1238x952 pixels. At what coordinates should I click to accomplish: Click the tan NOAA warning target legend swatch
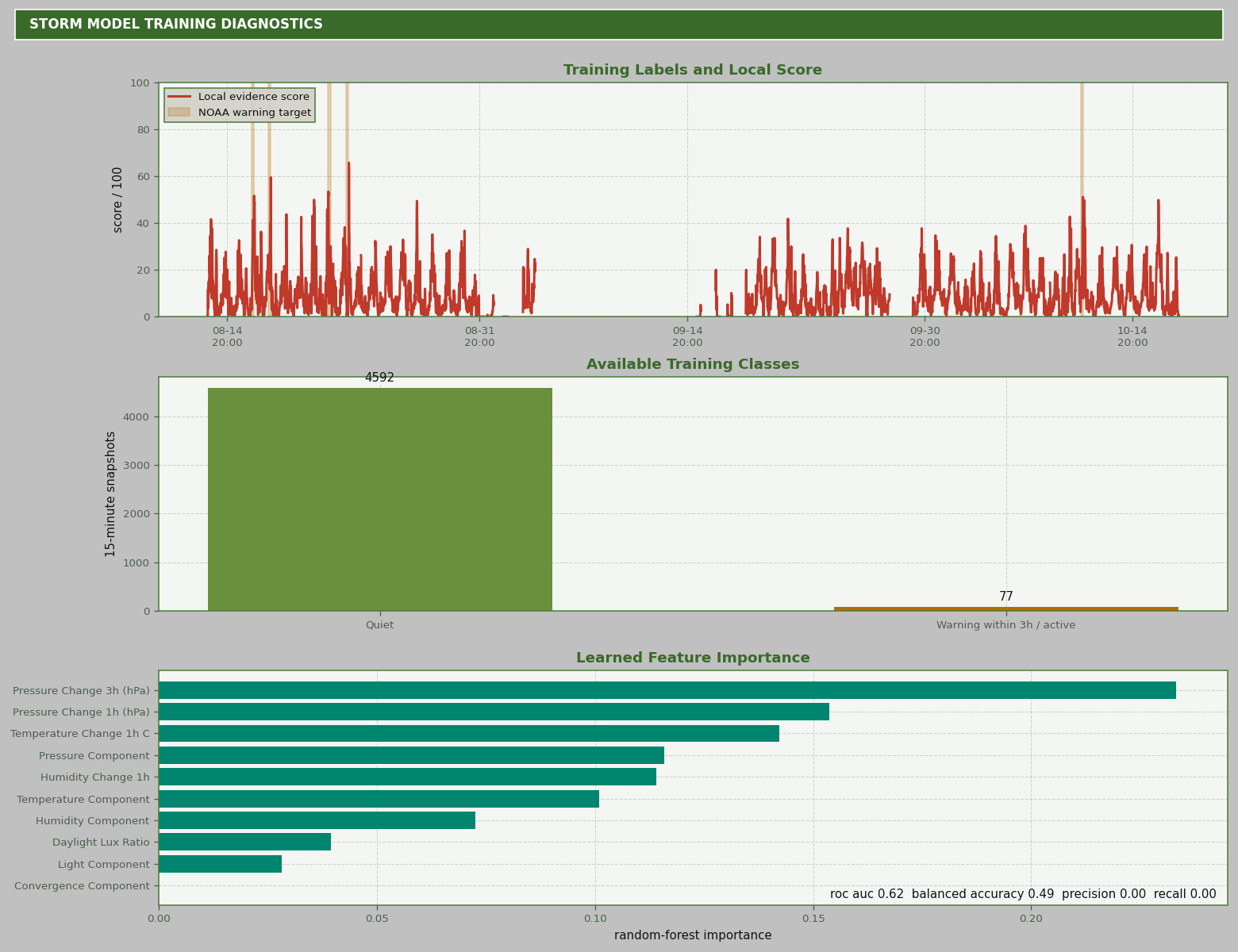click(x=179, y=113)
